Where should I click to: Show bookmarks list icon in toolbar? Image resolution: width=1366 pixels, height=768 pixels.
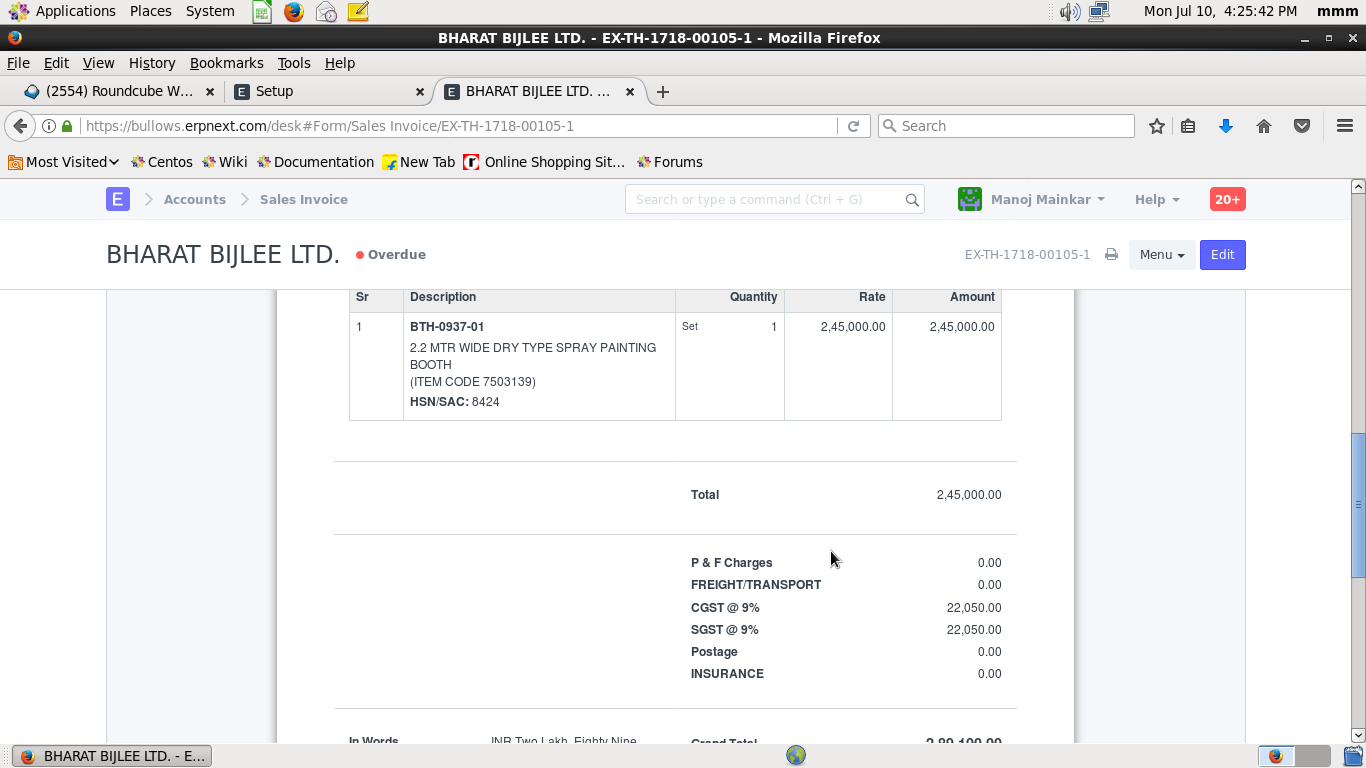1188,126
